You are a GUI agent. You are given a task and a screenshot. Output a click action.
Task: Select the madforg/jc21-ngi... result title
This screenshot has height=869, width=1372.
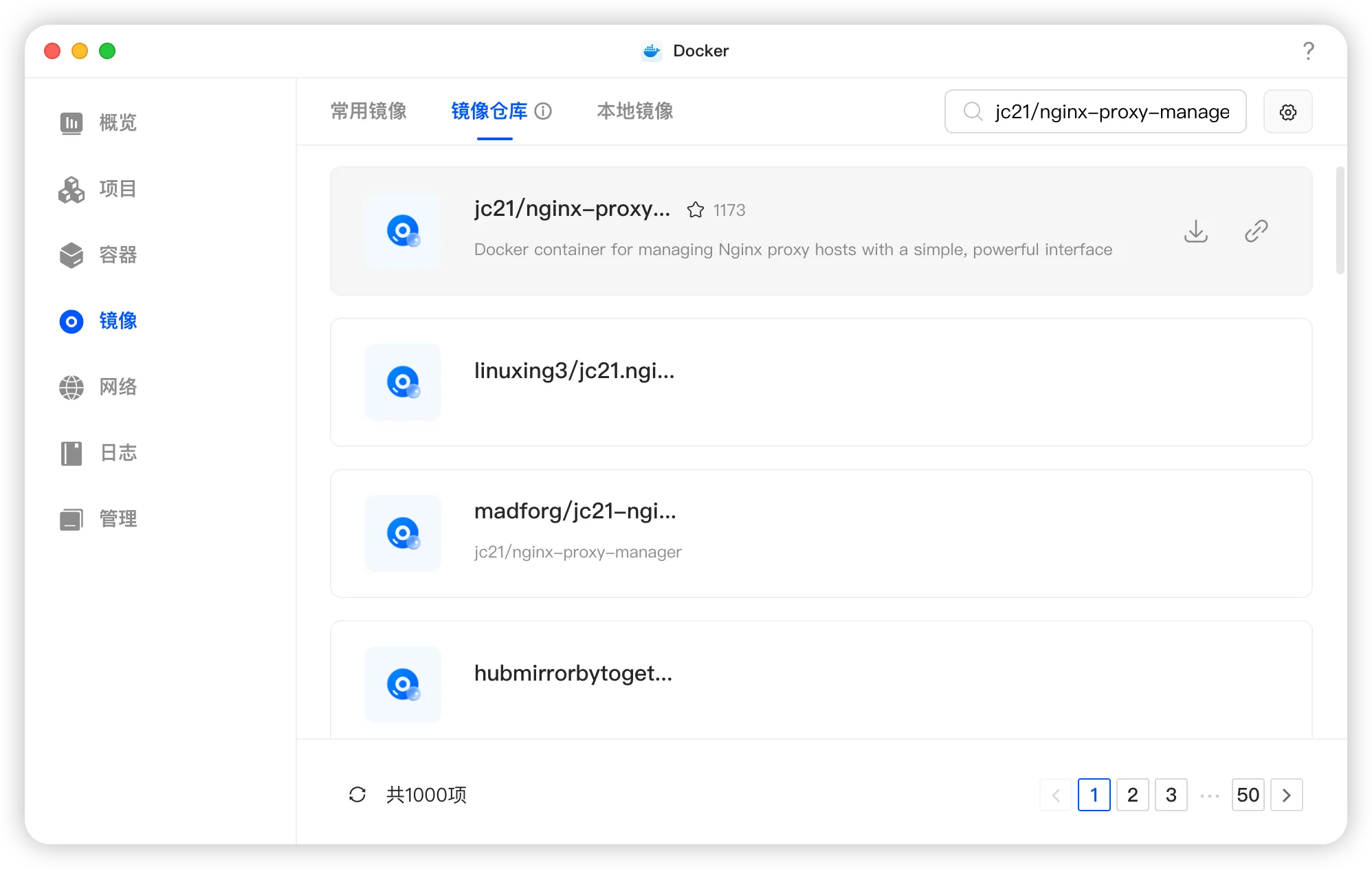(x=575, y=511)
